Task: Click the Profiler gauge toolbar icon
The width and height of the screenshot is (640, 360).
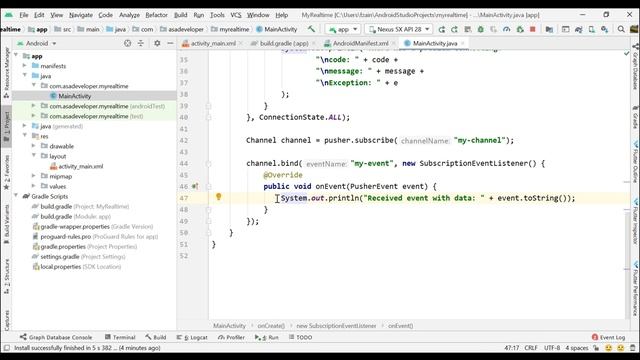Action: click(x=506, y=29)
